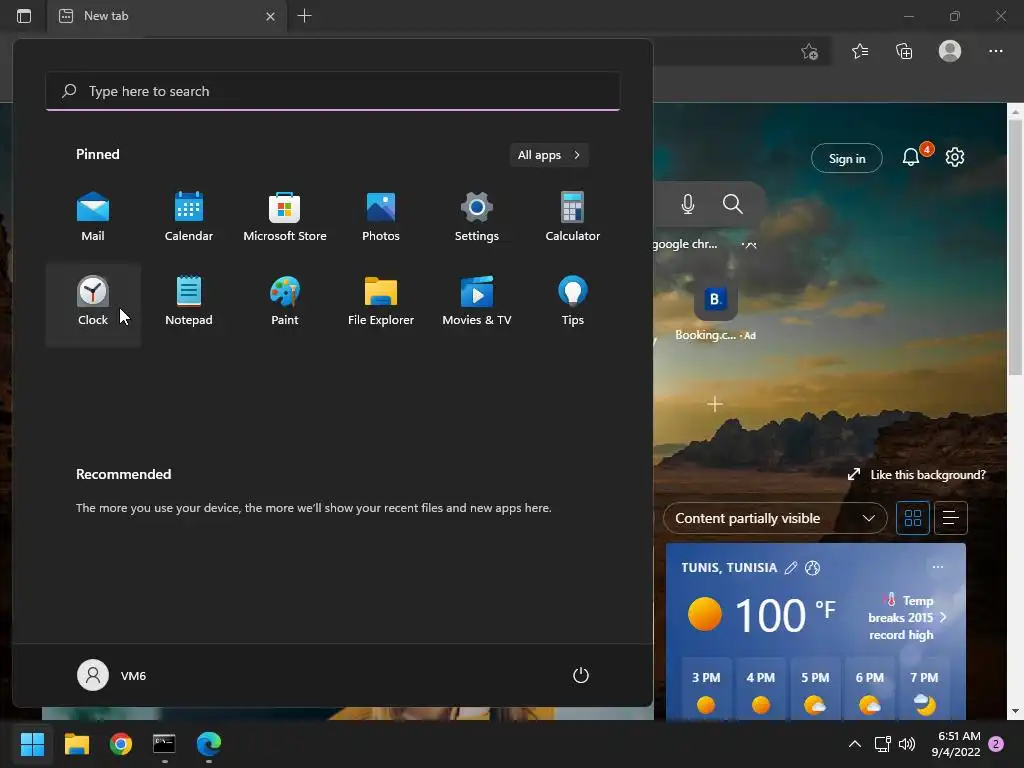Click the Windows Start button on taskbar
Screen dimensions: 1024x768
32,744
